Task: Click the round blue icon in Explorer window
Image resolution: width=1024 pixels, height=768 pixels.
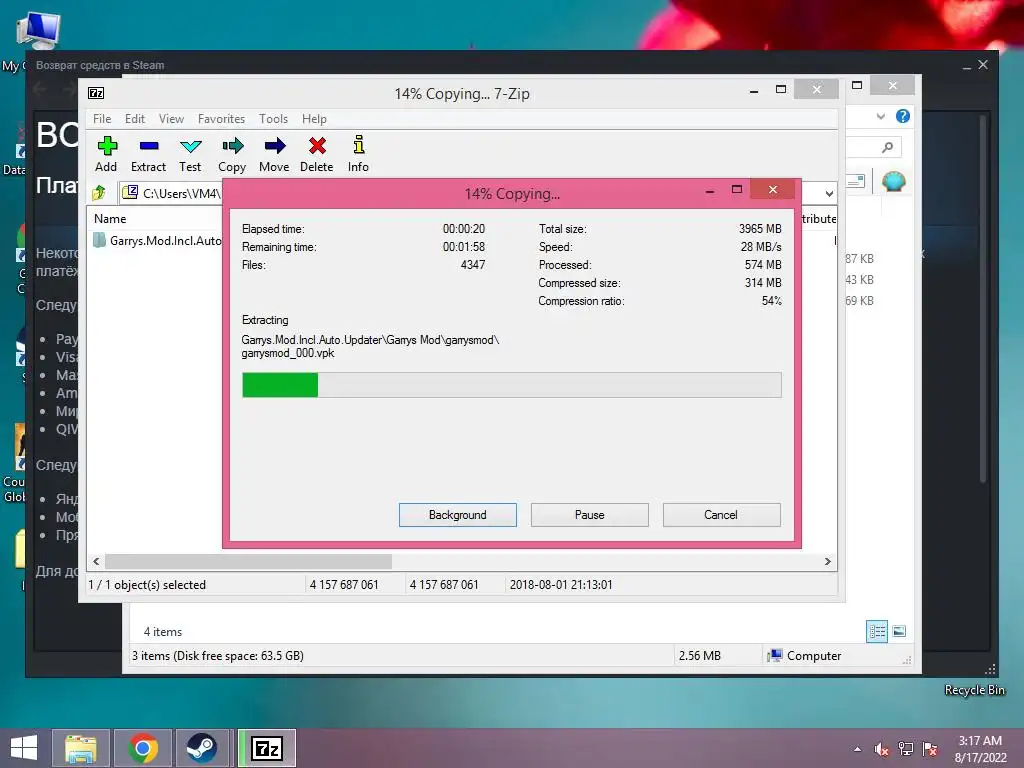Action: pos(893,181)
